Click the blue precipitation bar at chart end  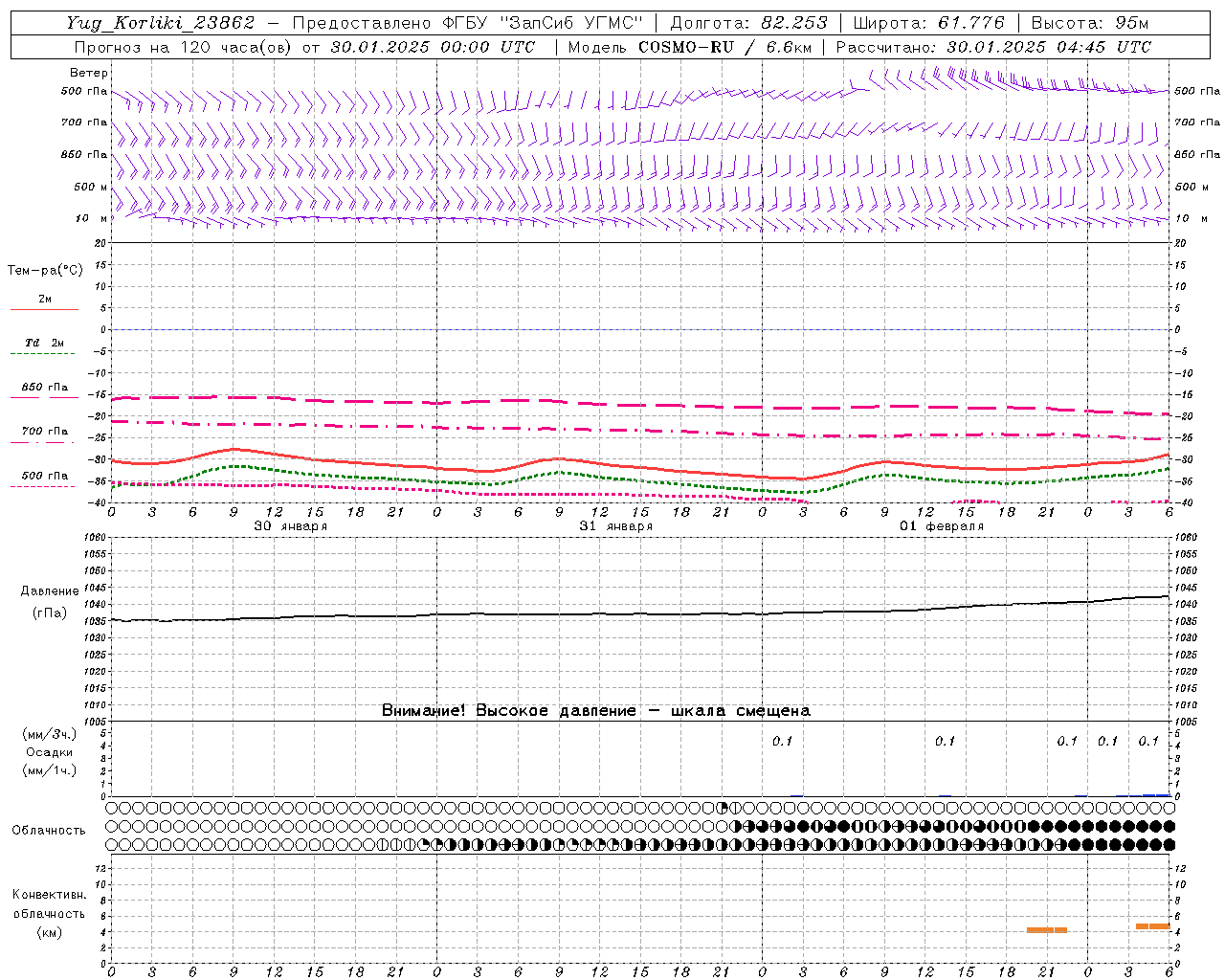(x=1156, y=794)
